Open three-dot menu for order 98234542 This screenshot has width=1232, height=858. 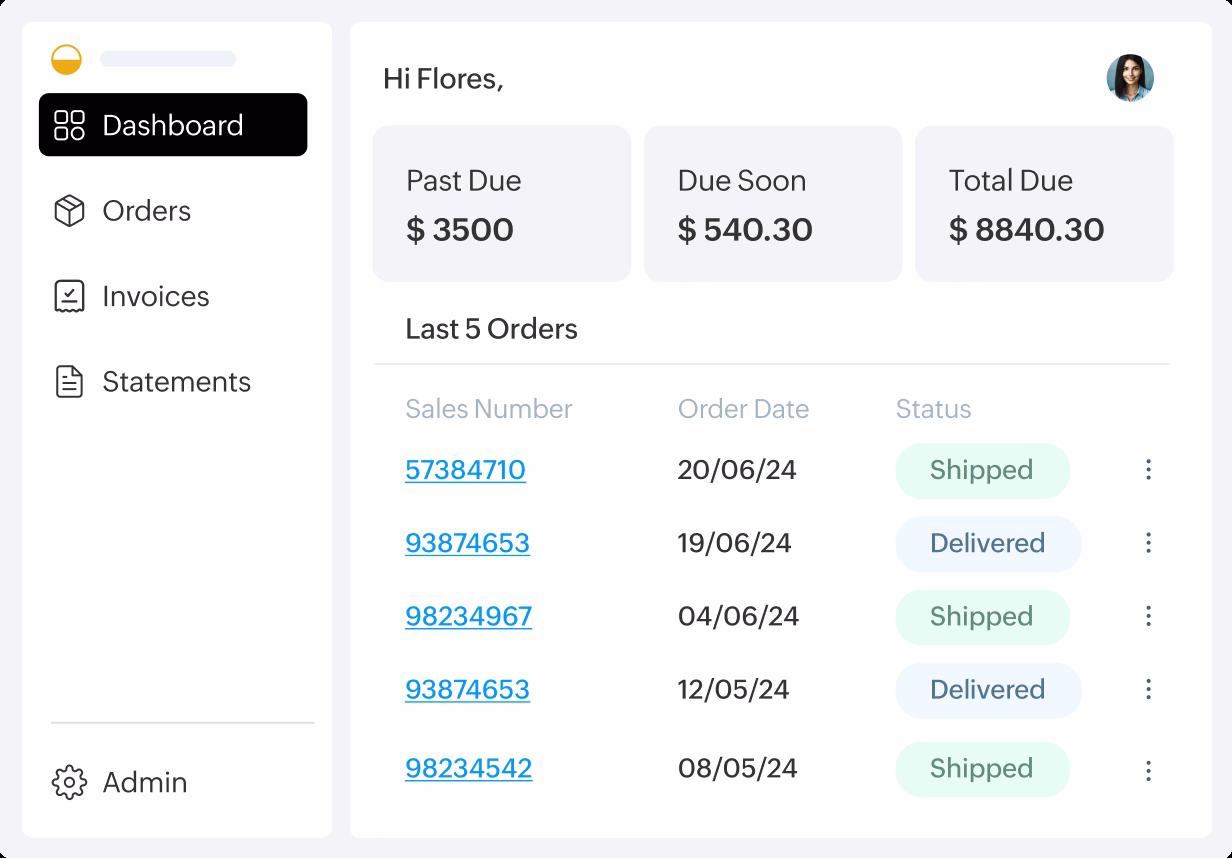tap(1148, 769)
